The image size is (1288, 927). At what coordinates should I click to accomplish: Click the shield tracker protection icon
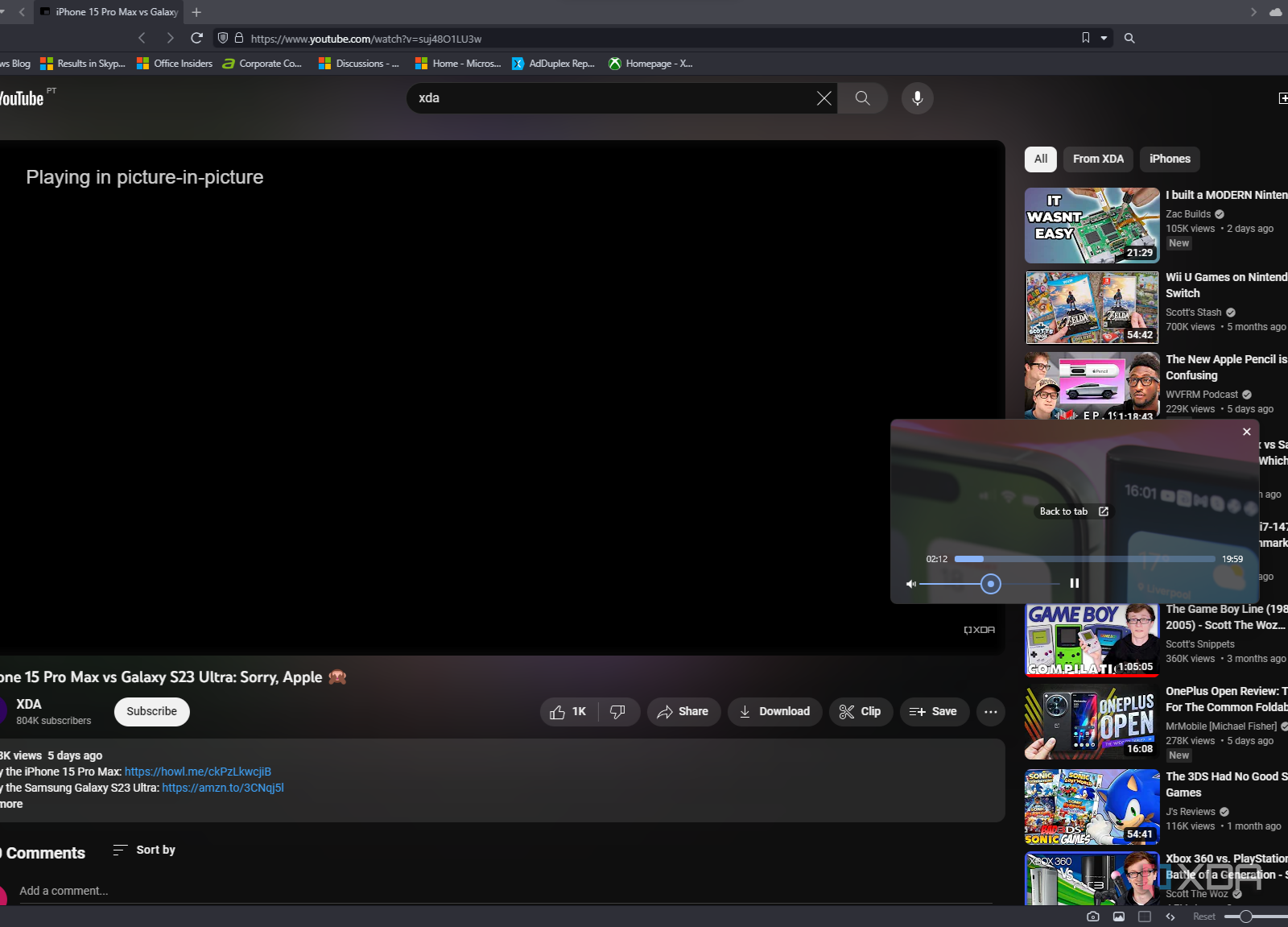tap(223, 38)
